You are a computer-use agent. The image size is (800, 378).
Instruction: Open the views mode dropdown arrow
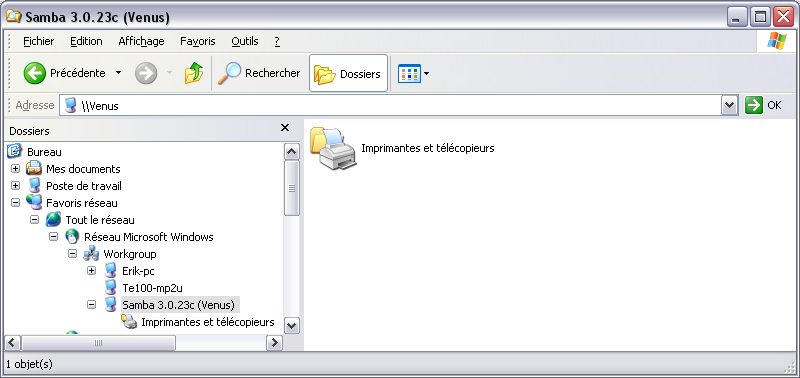[427, 73]
